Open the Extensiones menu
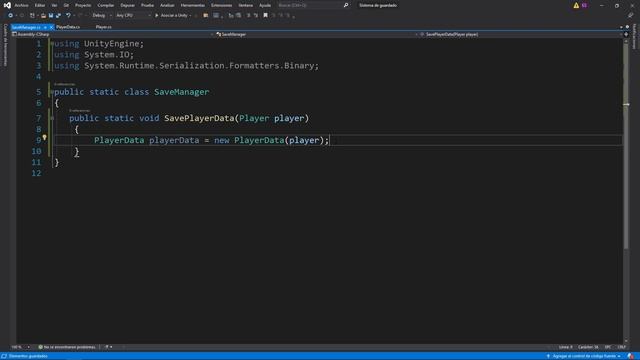This screenshot has height=360, width=640. coord(221,5)
